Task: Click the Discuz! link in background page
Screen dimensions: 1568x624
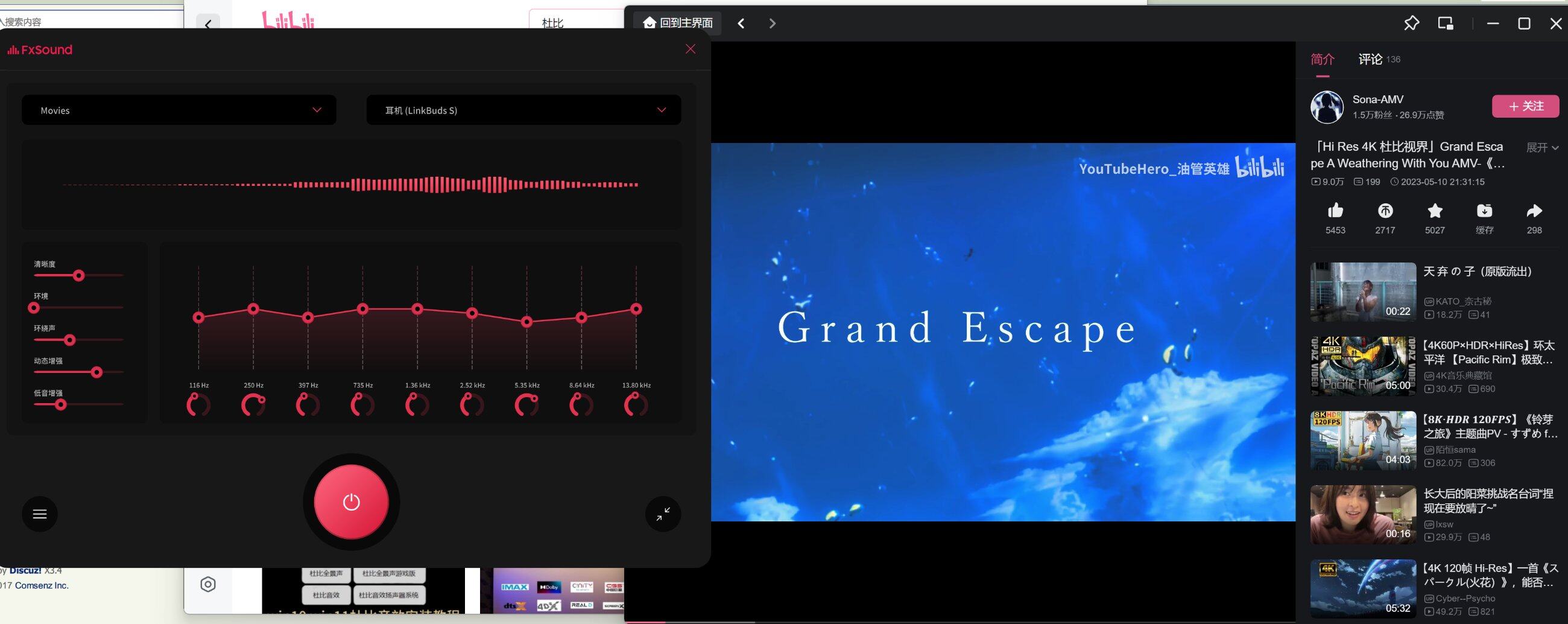Action: point(25,571)
